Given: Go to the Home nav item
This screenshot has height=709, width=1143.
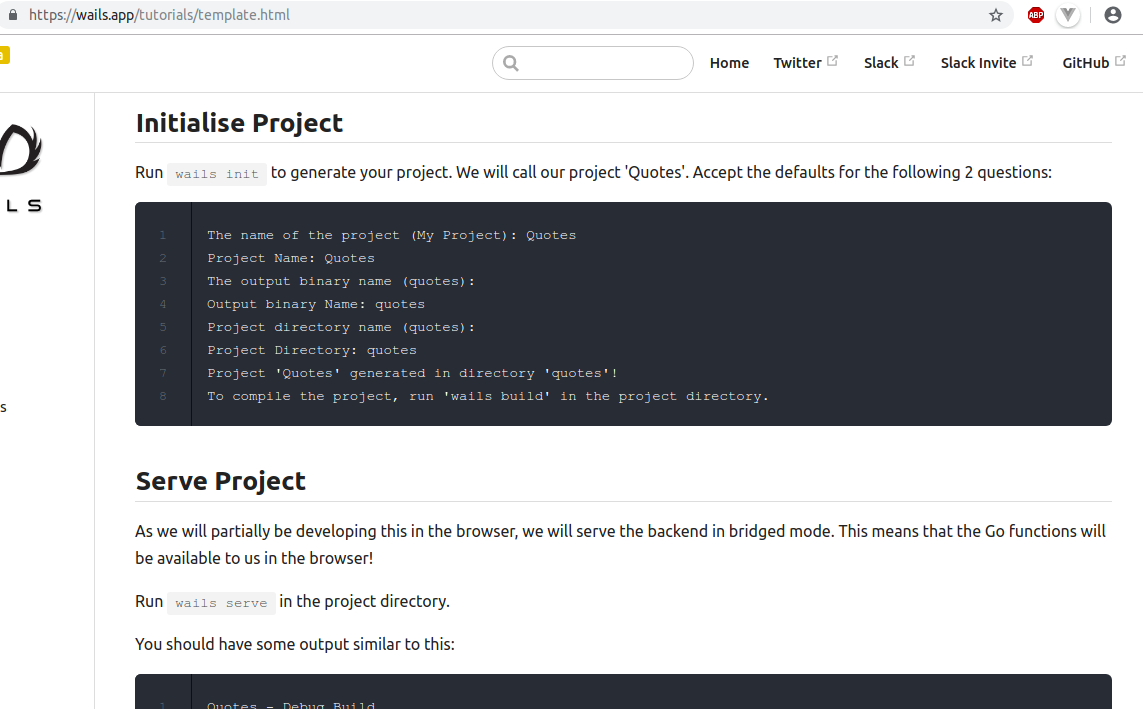Looking at the screenshot, I should (x=729, y=63).
